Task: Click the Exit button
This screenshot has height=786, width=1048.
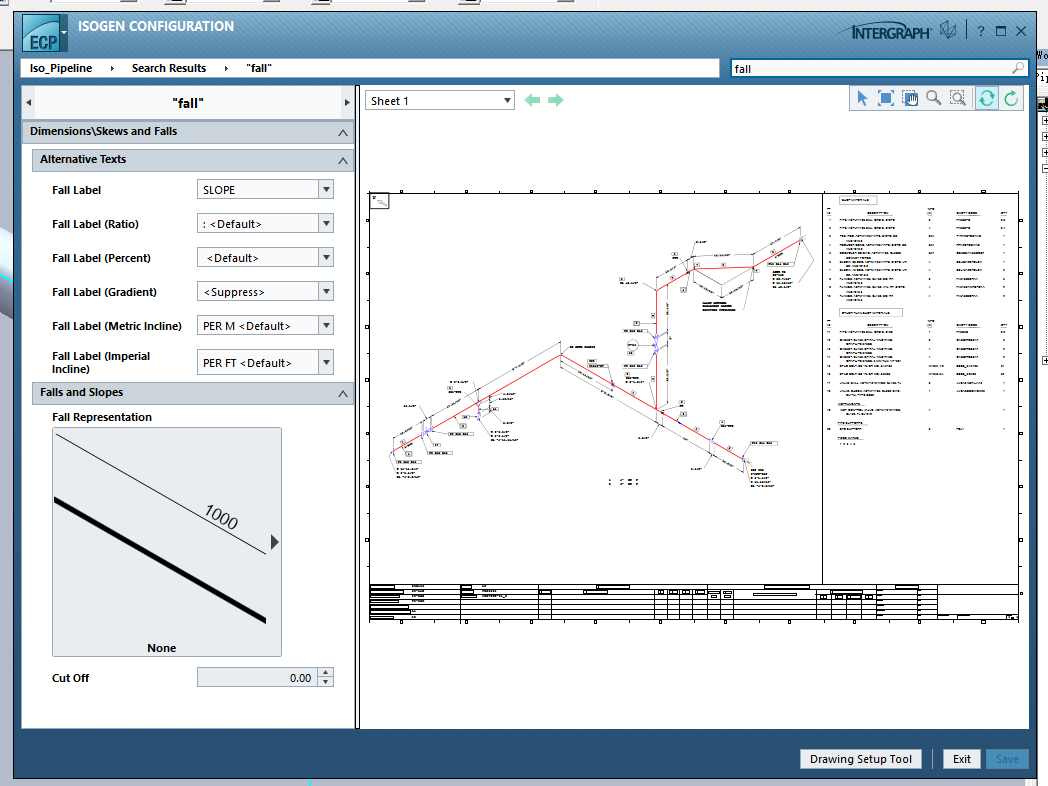Action: click(962, 759)
